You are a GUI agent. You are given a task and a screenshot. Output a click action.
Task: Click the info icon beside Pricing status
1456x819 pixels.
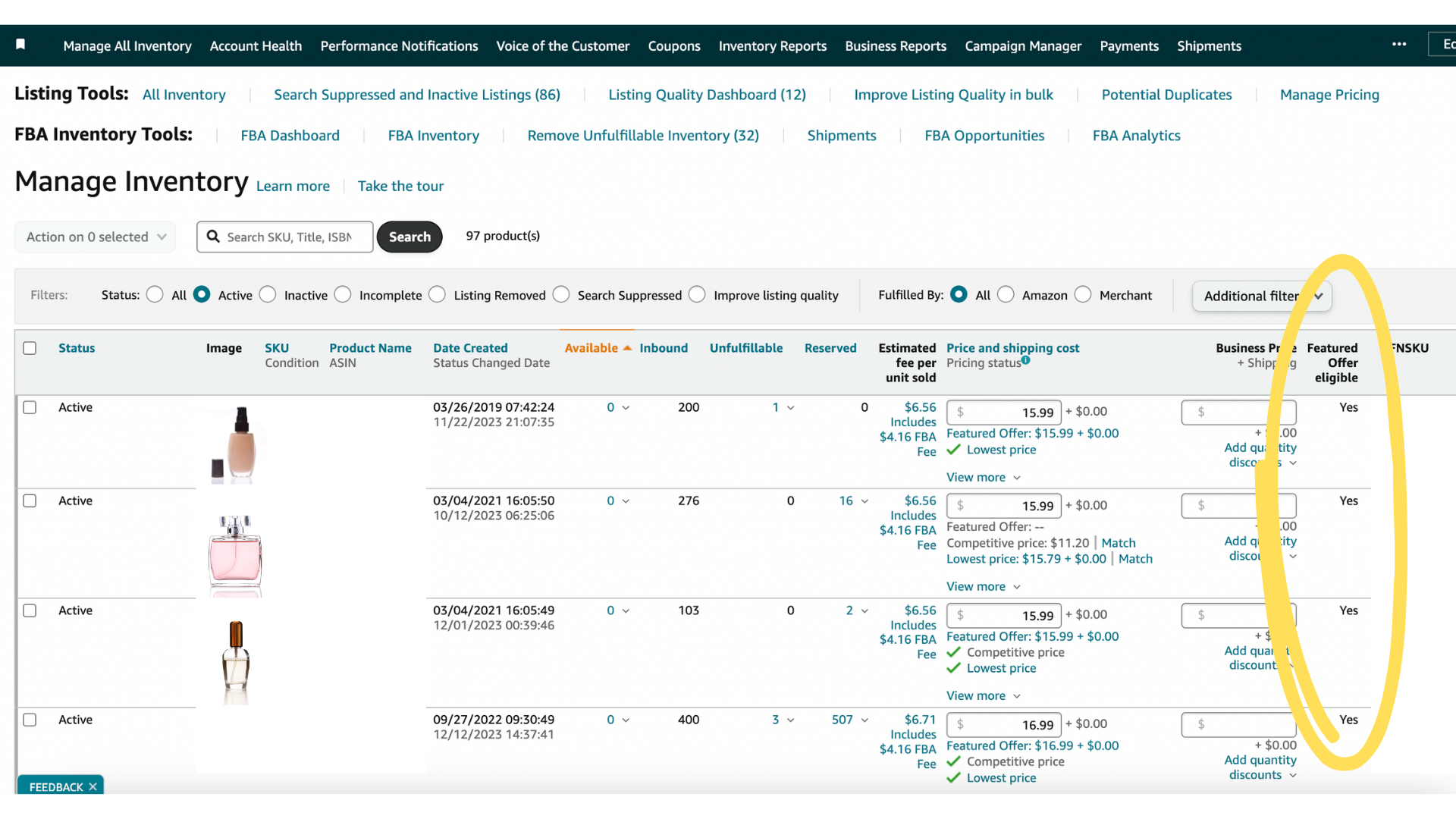[1025, 360]
